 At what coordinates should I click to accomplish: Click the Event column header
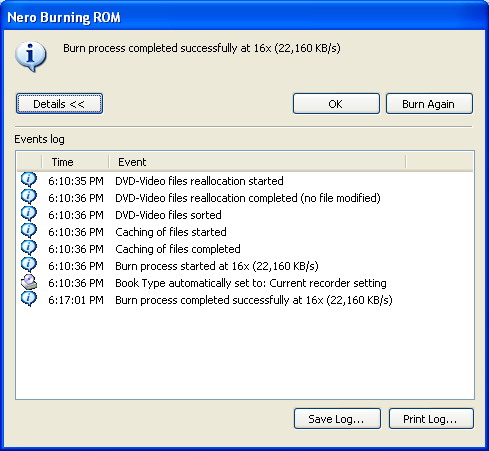(x=257, y=162)
